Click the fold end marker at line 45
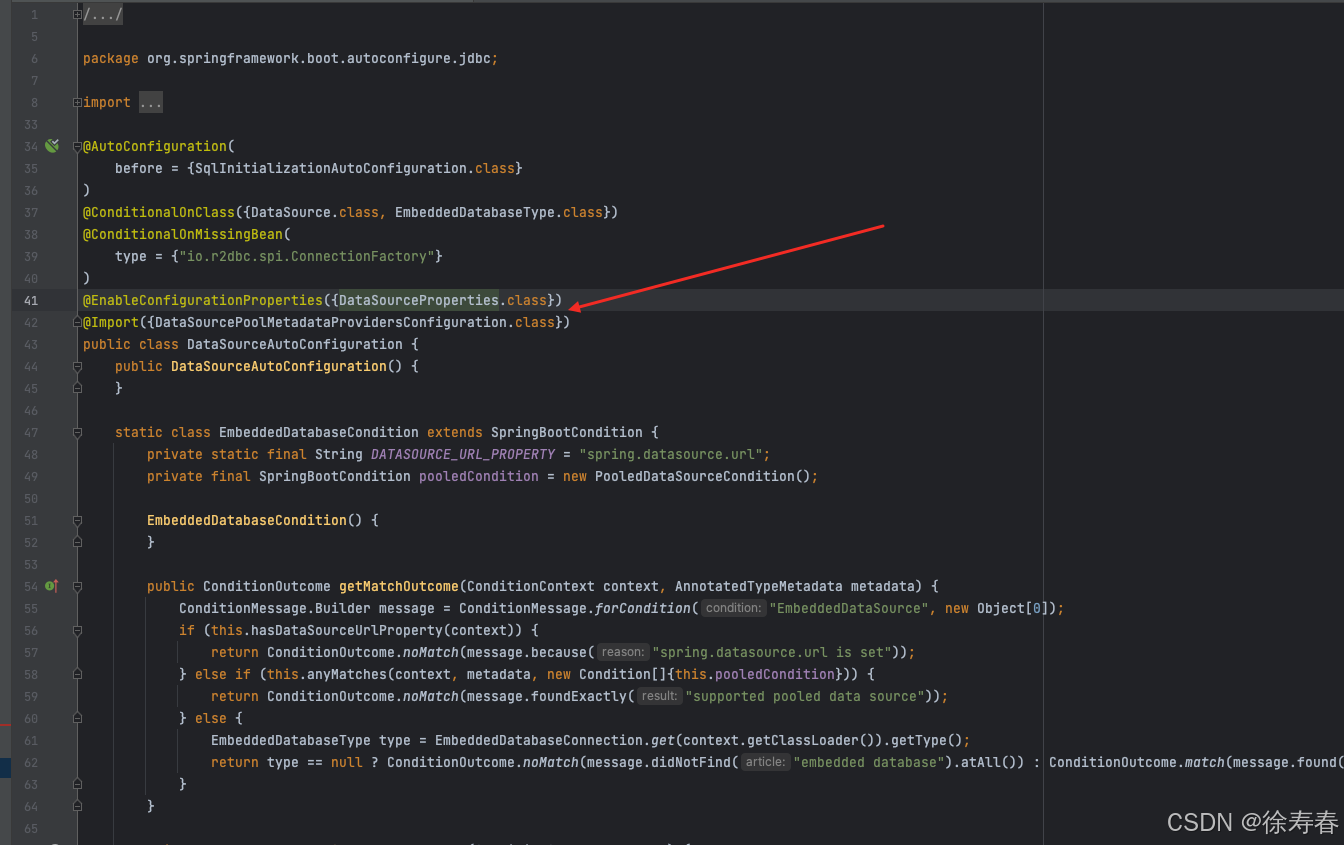 pyautogui.click(x=78, y=388)
